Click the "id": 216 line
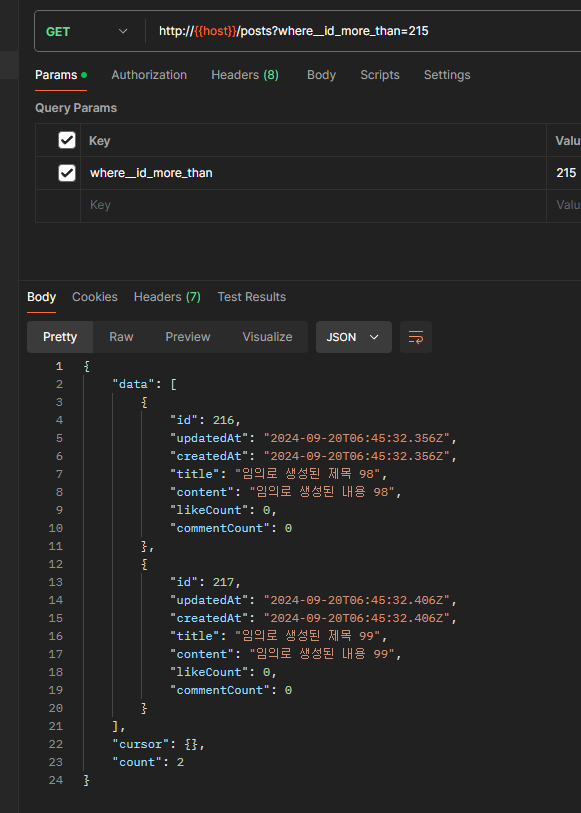Screen dimensions: 581x813 [x=205, y=420]
